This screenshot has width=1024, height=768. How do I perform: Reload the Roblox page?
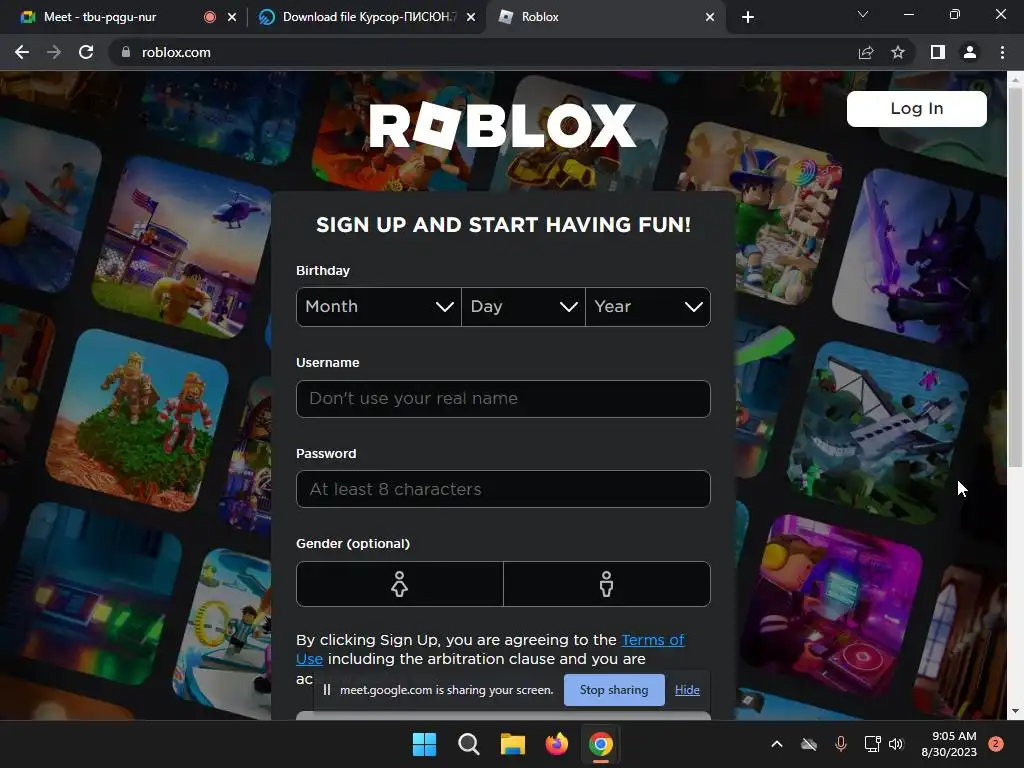(x=86, y=52)
